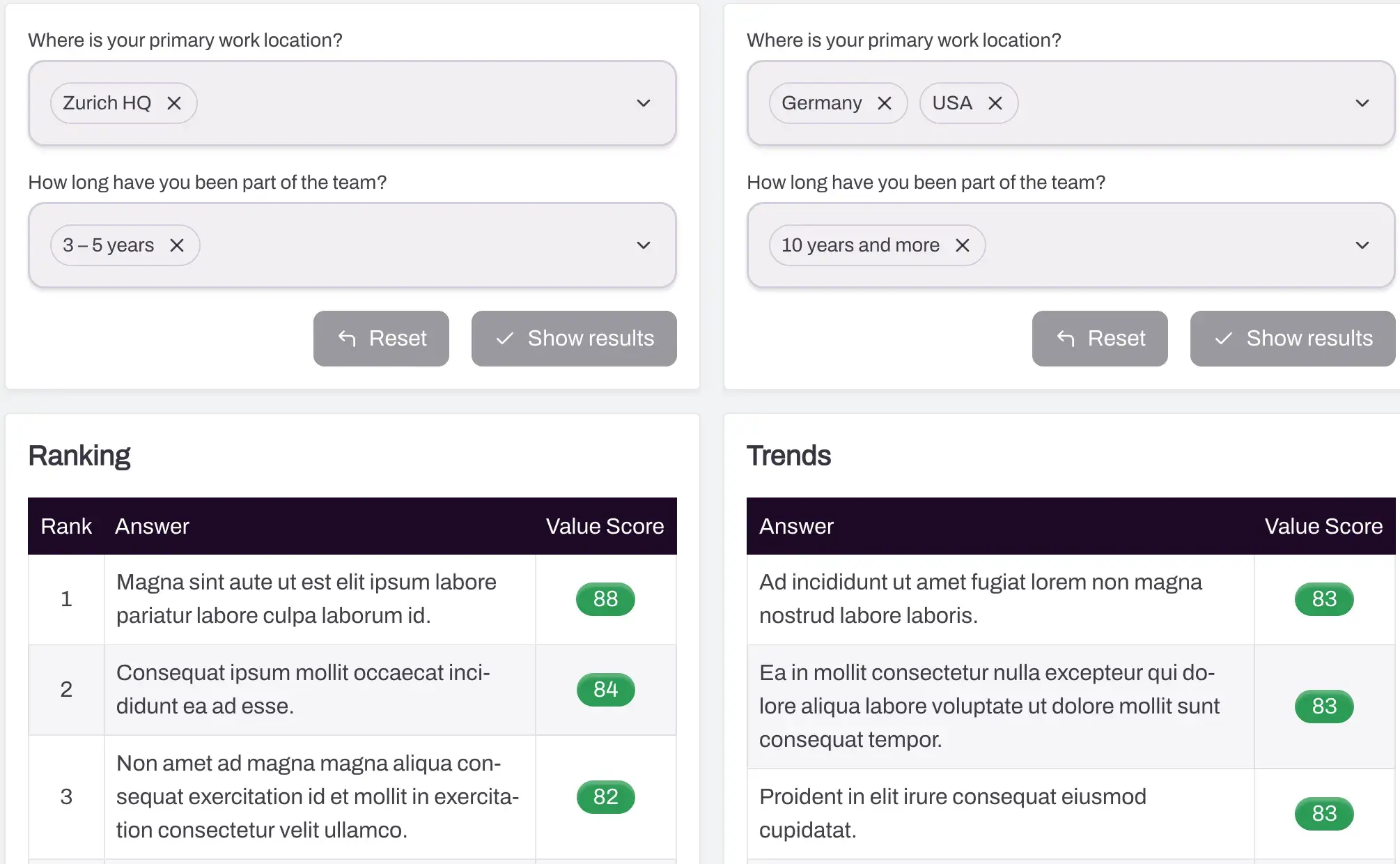Select the 'Proident in elit irure' trend answer
The height and width of the screenshot is (864, 1400).
(x=952, y=813)
